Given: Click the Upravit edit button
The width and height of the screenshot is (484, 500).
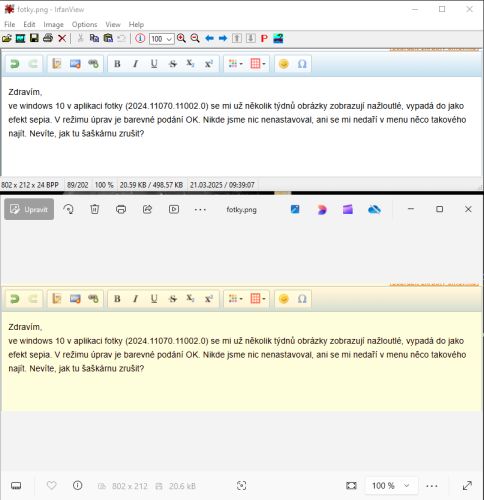Looking at the screenshot, I should point(29,209).
